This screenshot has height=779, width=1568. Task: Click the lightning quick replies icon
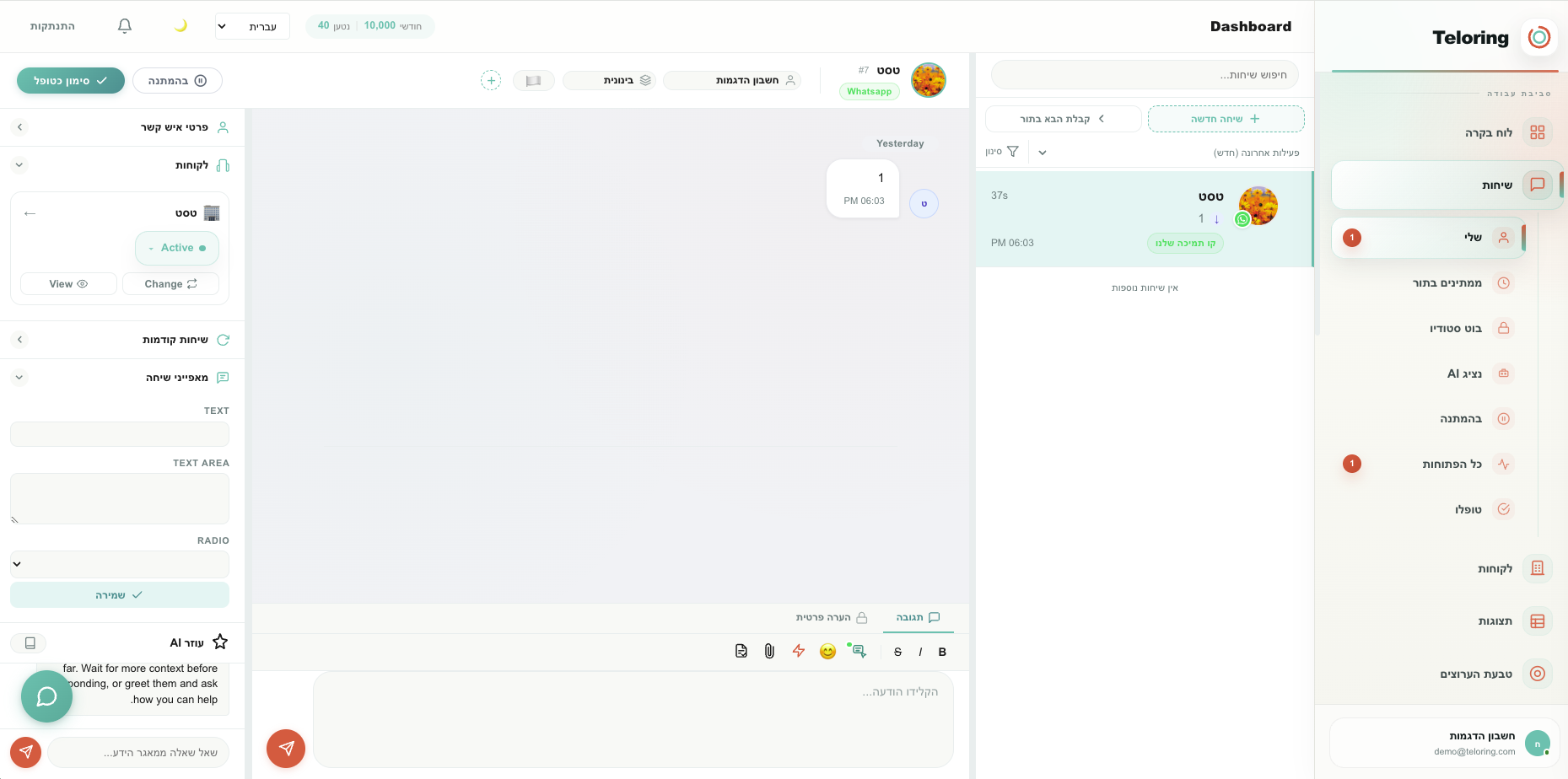pyautogui.click(x=799, y=651)
